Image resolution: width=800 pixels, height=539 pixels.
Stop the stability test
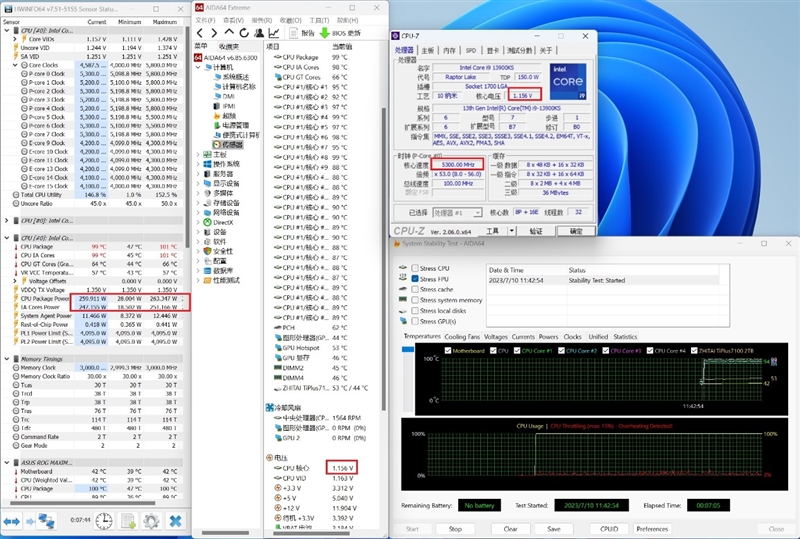click(x=455, y=529)
